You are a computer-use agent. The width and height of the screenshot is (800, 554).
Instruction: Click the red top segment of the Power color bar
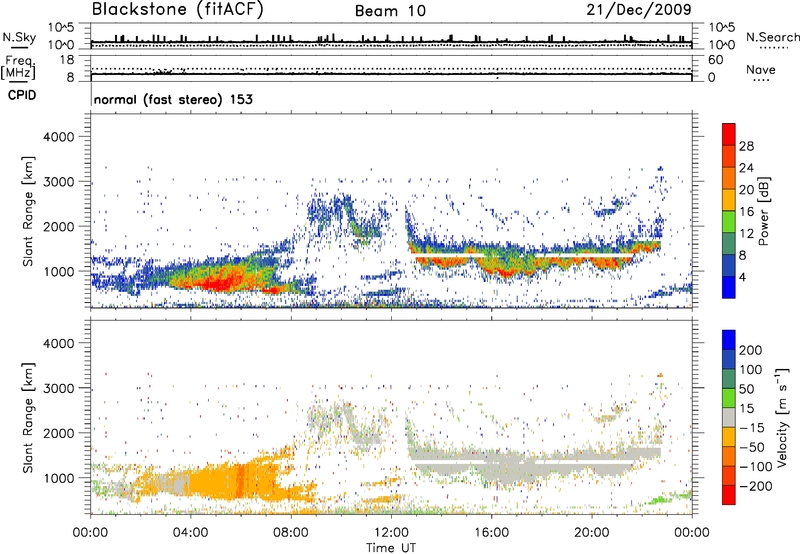729,134
